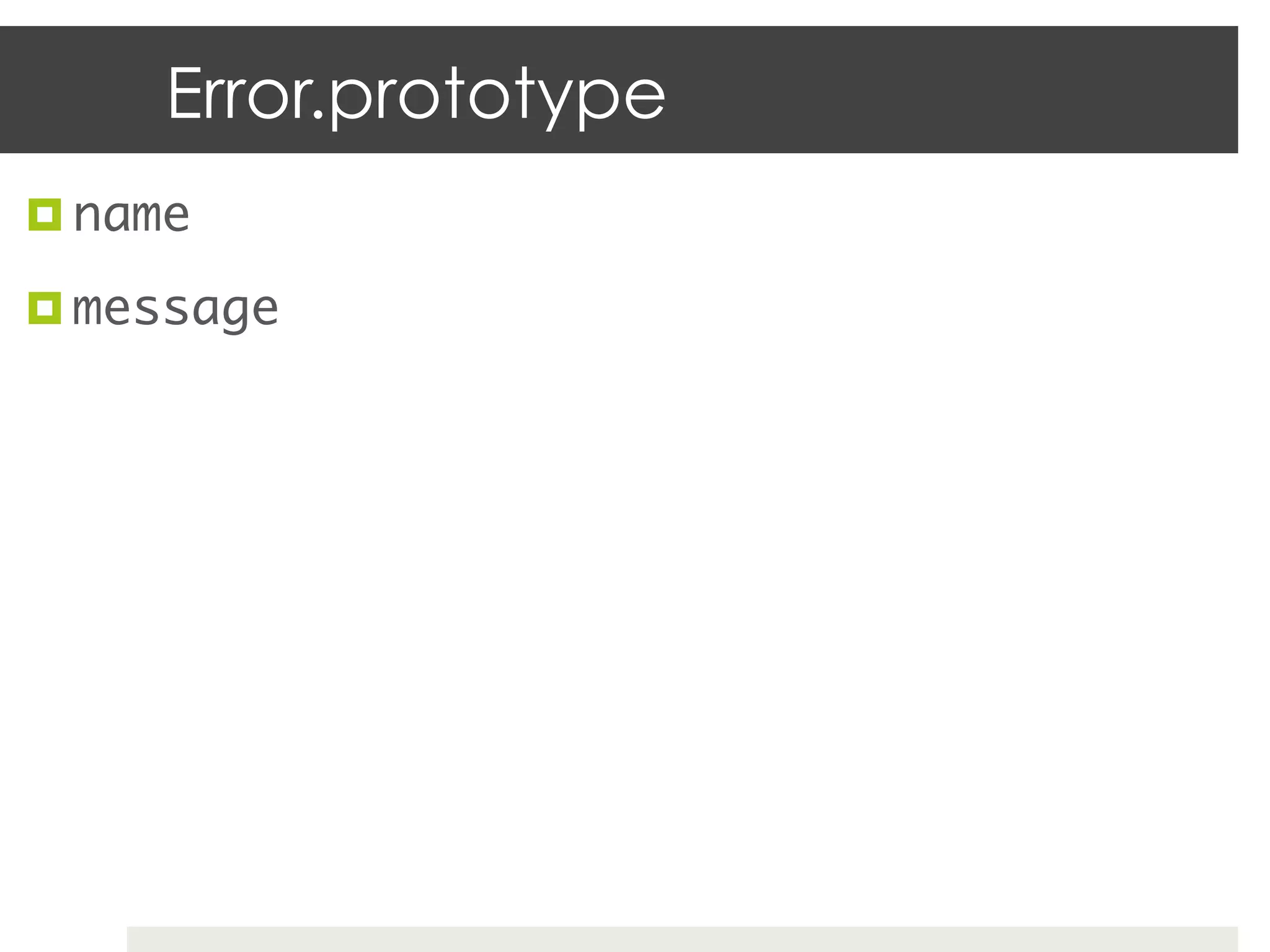Click the dark header bar left of the title
Image resolution: width=1270 pixels, height=952 pixels.
point(81,90)
